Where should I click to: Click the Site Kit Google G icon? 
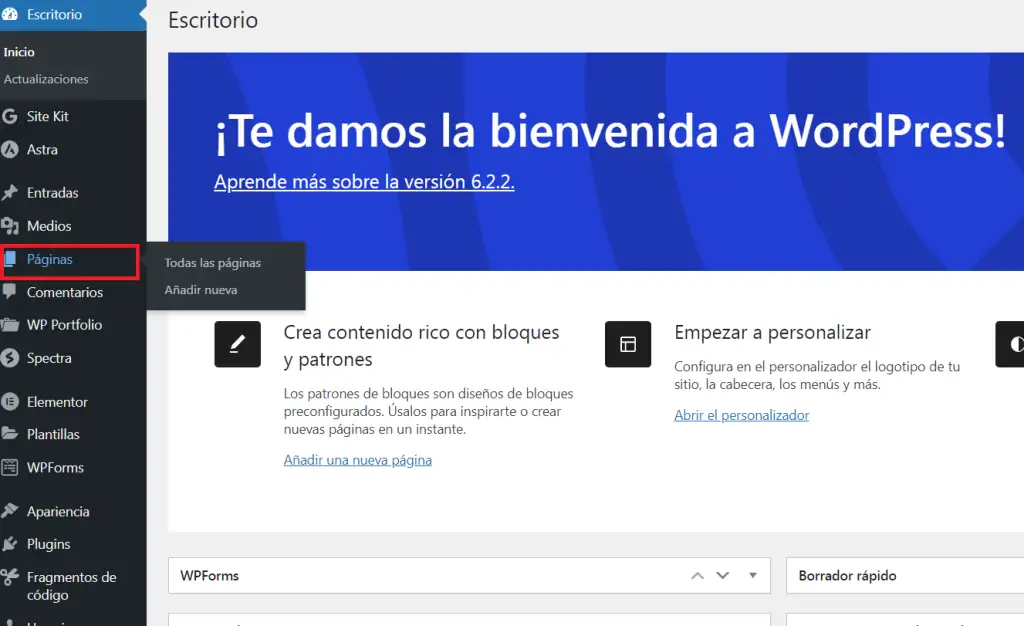pyautogui.click(x=9, y=116)
